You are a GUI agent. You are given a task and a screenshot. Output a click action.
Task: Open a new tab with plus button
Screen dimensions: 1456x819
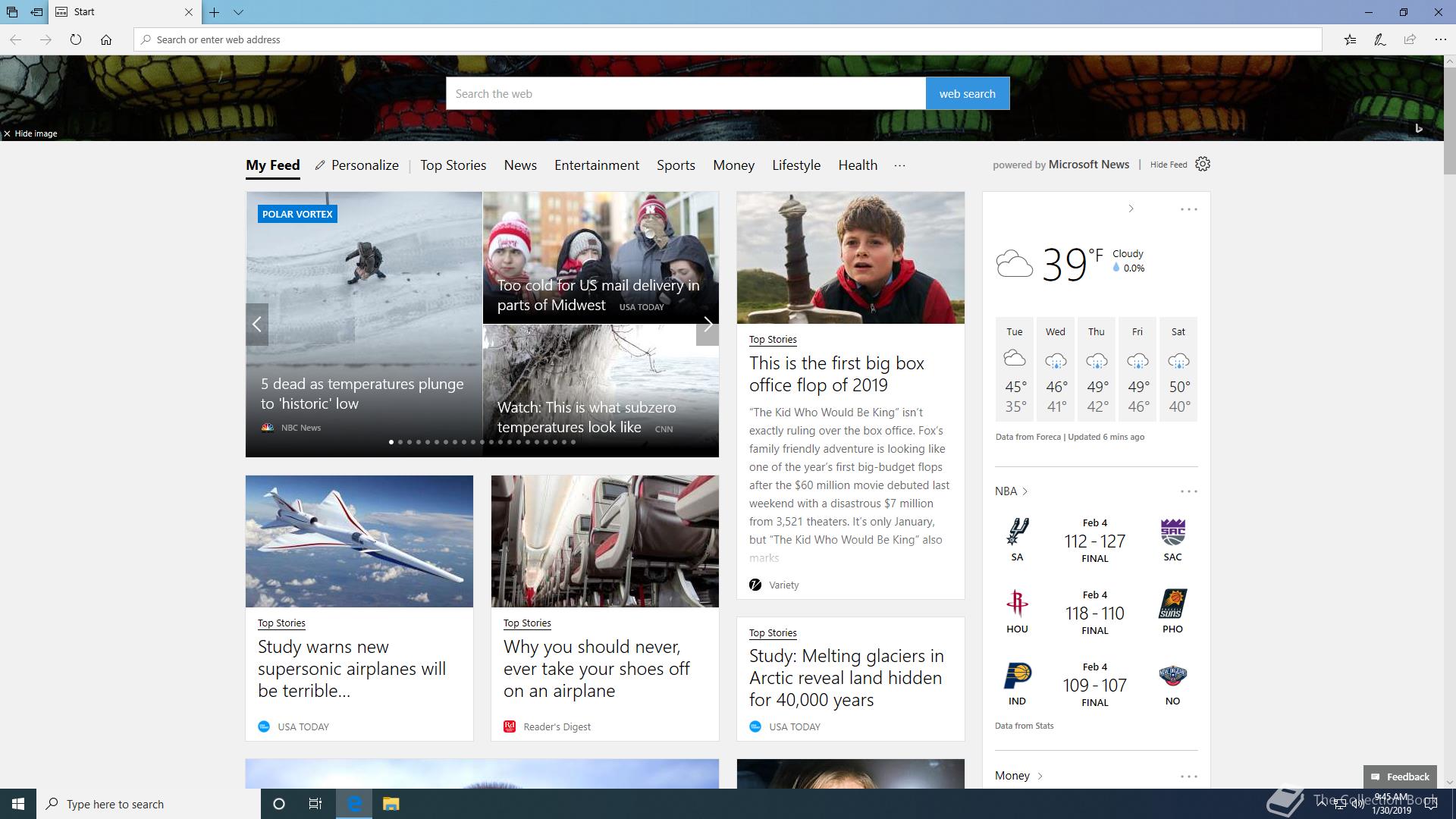(x=215, y=12)
